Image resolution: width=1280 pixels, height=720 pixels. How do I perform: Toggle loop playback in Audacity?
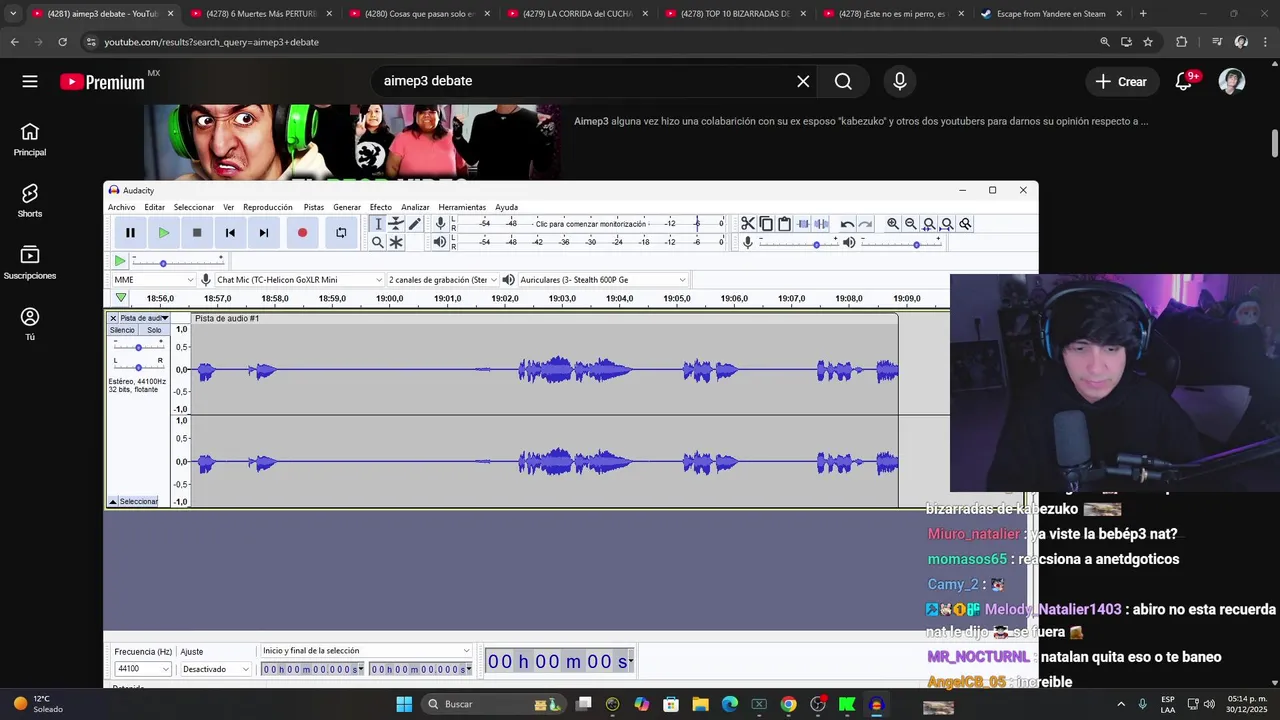point(341,233)
